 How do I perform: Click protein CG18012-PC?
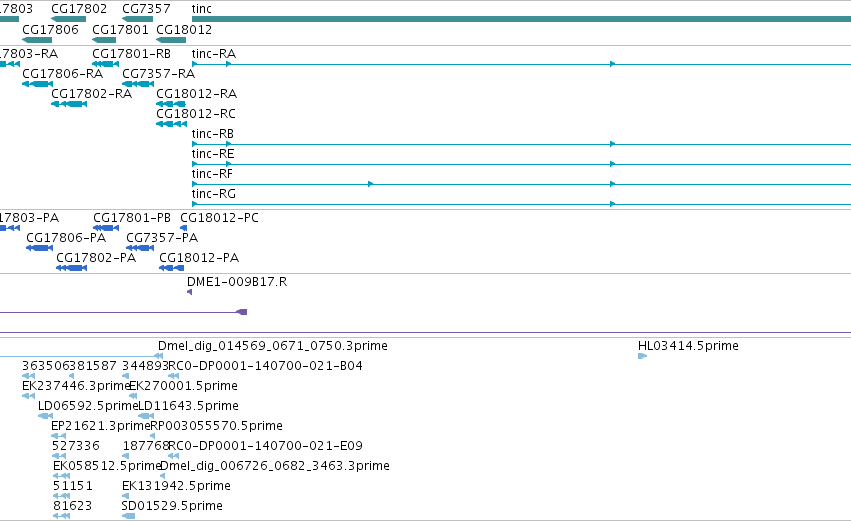[219, 218]
